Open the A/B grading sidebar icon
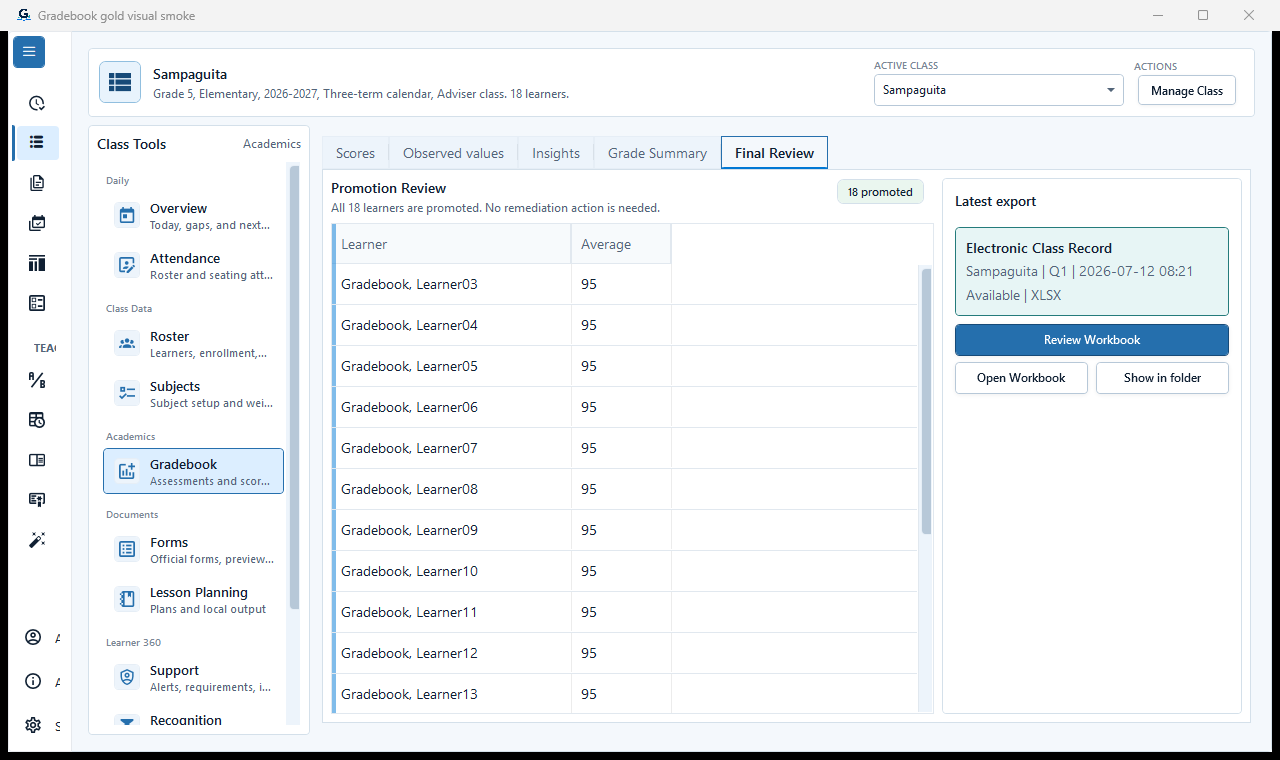The height and width of the screenshot is (760, 1280). [37, 380]
